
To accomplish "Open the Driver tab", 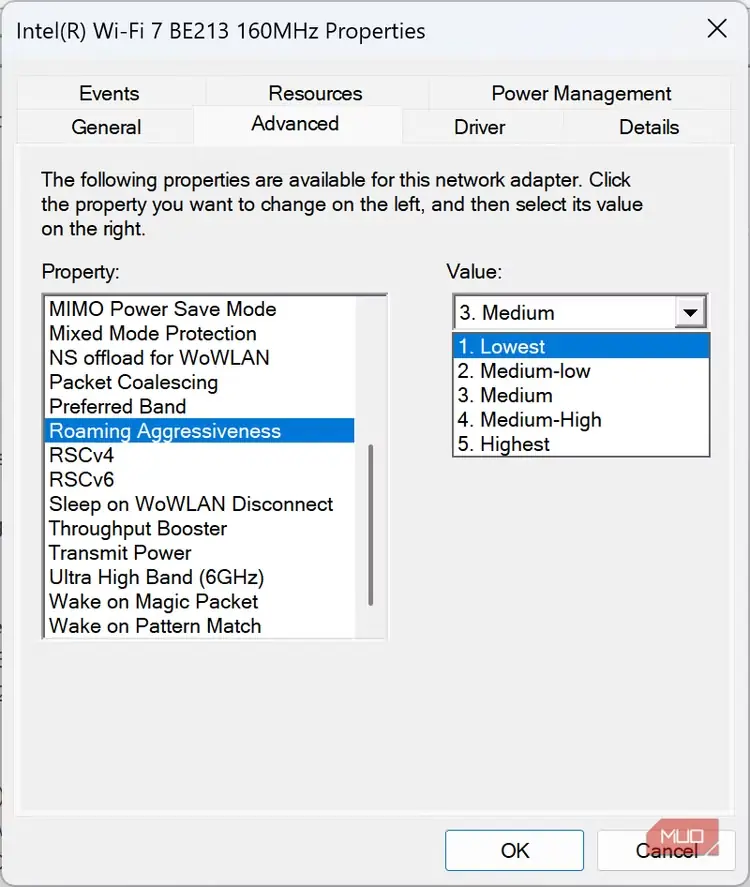I will (480, 127).
